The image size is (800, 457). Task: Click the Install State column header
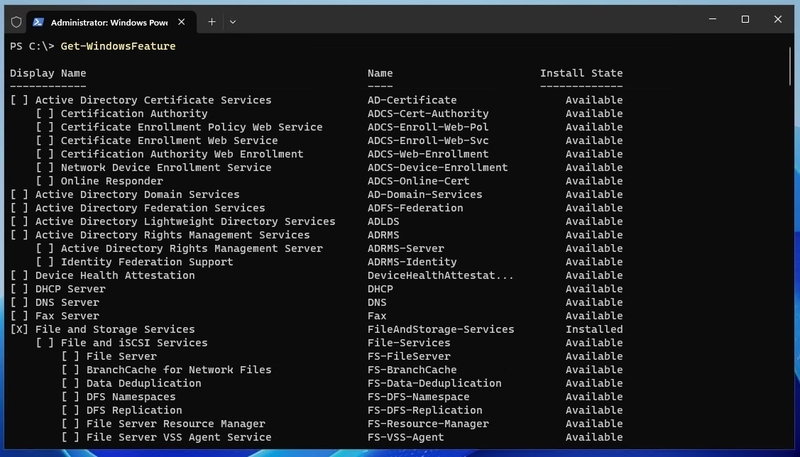581,73
